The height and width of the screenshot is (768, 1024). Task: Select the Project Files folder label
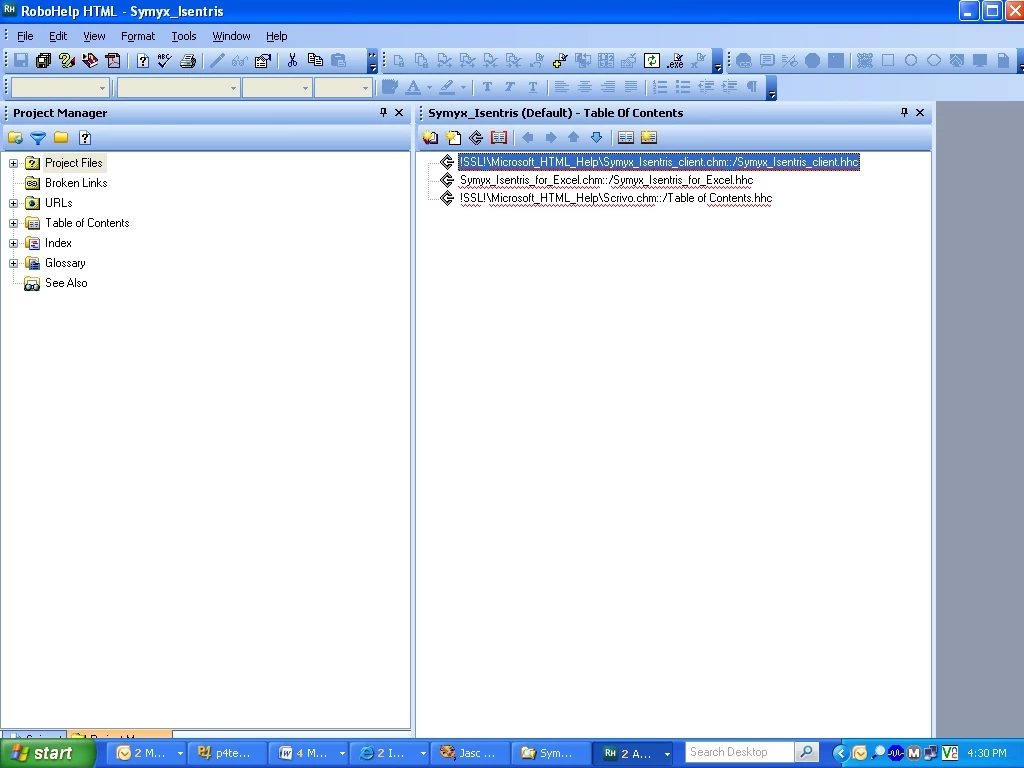coord(74,163)
